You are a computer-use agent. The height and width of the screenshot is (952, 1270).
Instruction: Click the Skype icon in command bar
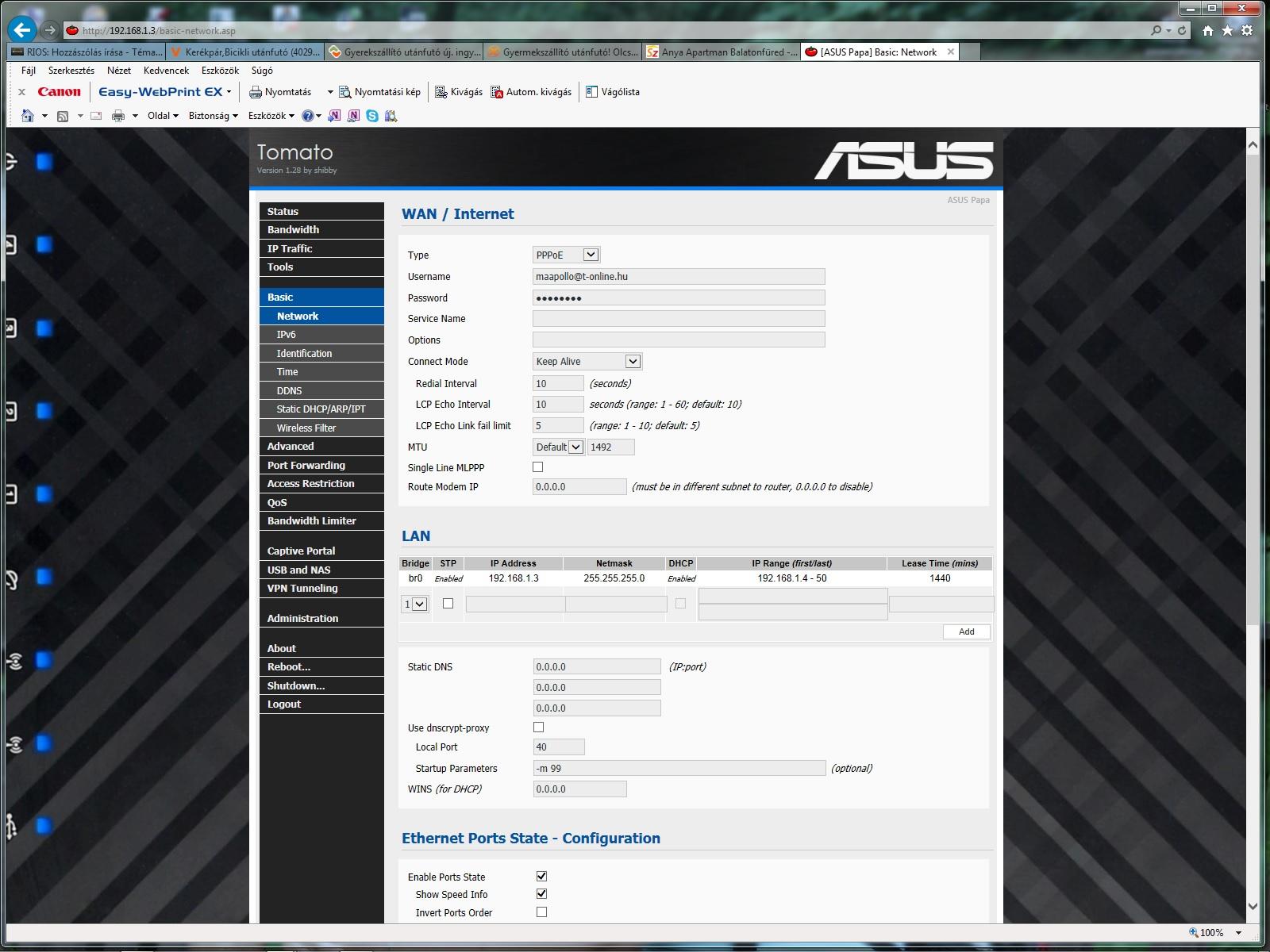pyautogui.click(x=372, y=116)
